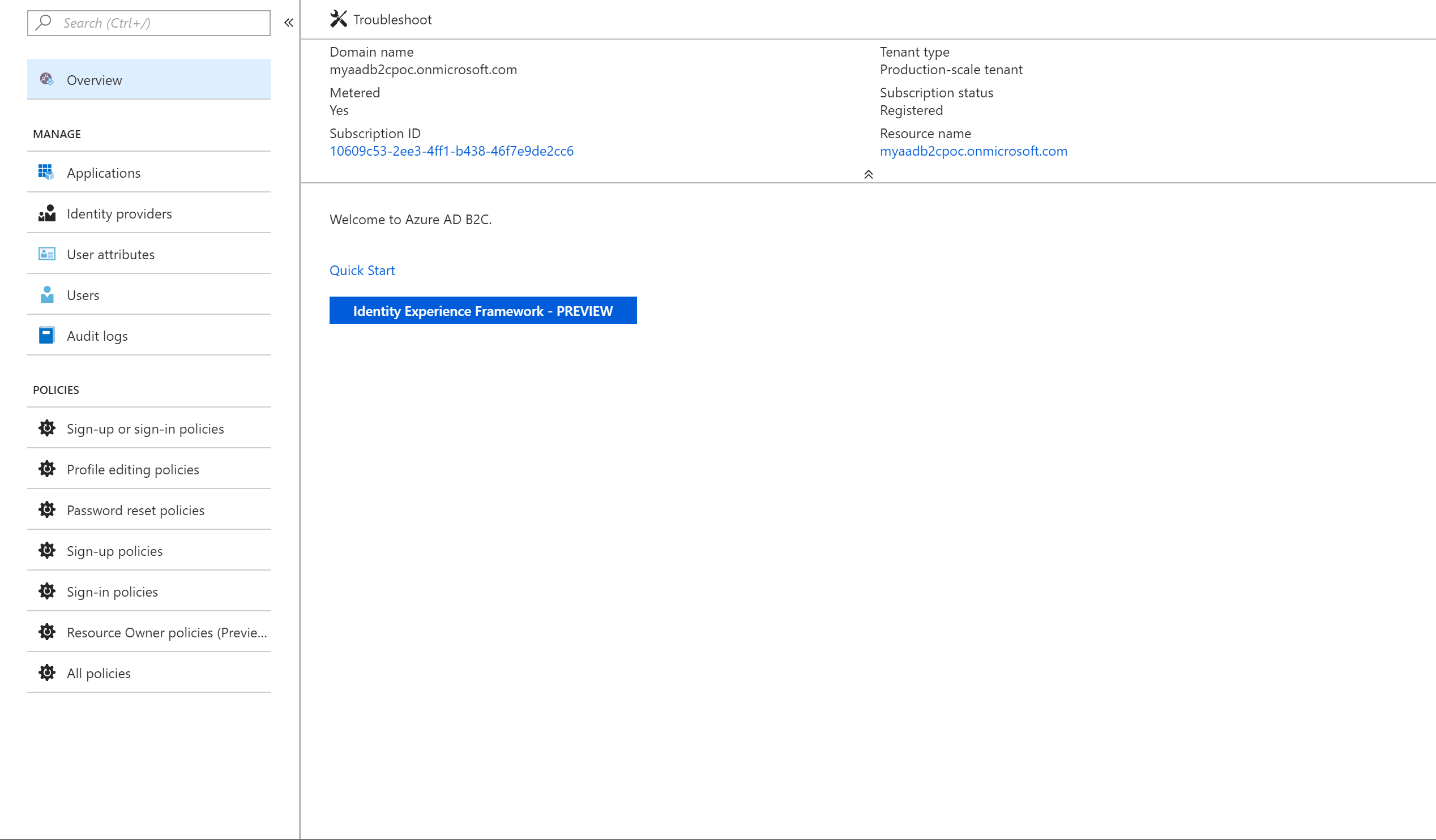1436x840 pixels.
Task: Open Identity Experience Framework PREVIEW
Action: click(x=483, y=310)
